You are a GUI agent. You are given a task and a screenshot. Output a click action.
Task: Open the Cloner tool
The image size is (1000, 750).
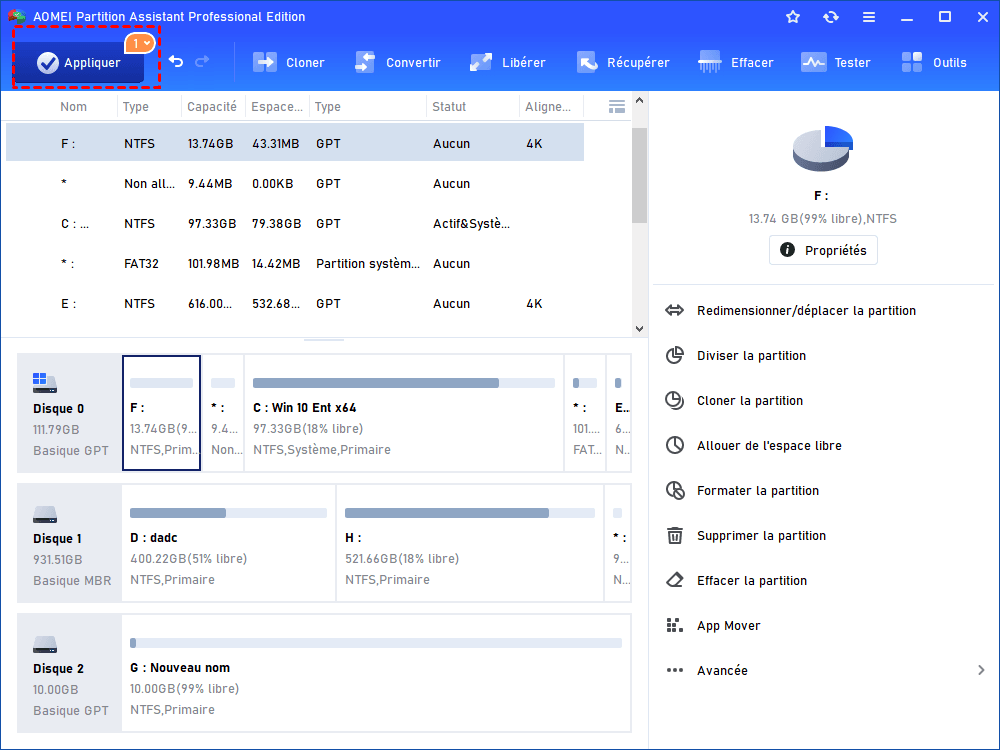(x=288, y=62)
